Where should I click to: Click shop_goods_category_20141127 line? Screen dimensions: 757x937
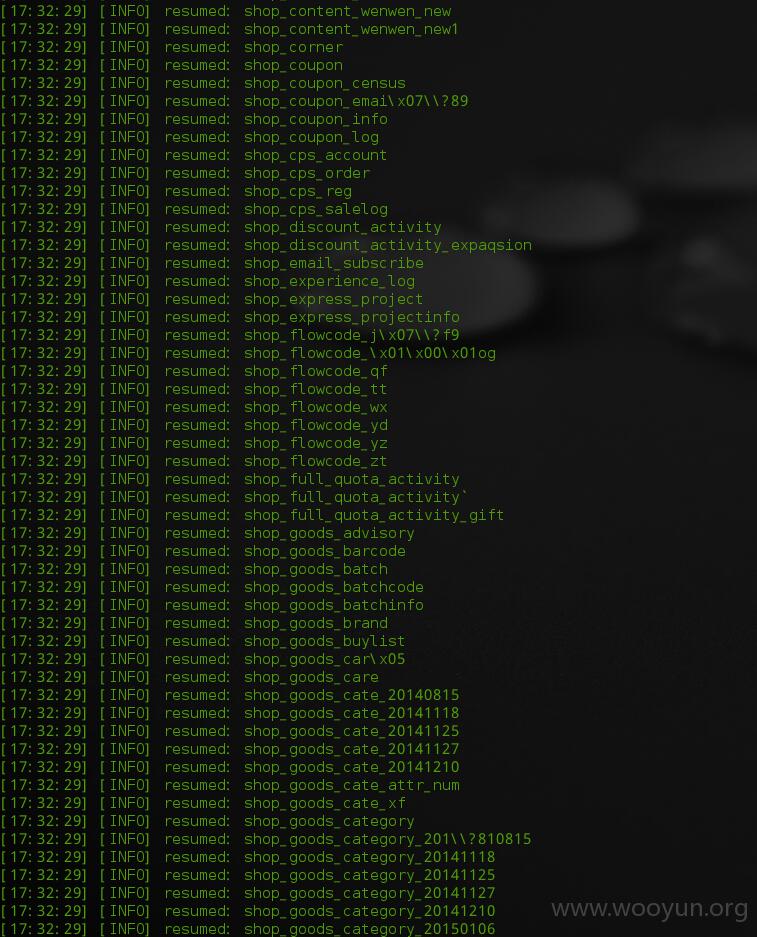[370, 893]
